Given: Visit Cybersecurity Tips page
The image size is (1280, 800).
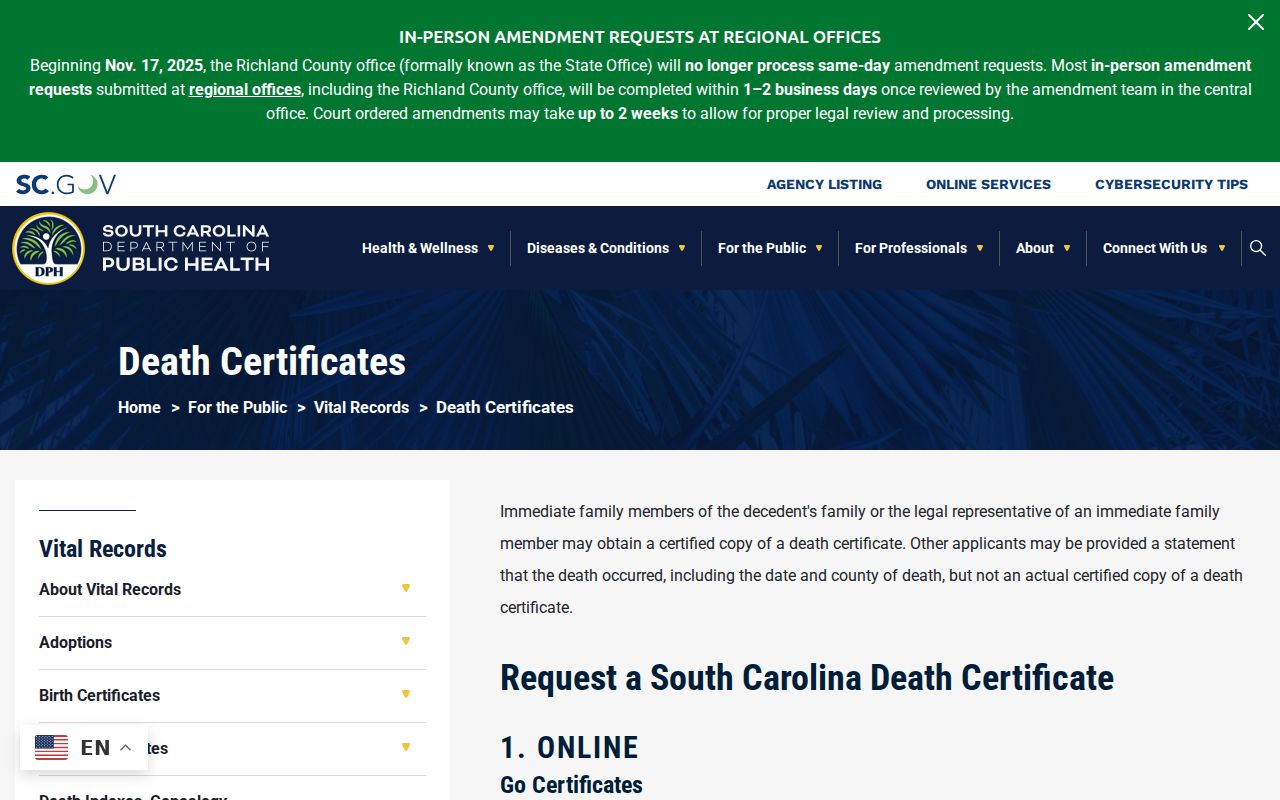Looking at the screenshot, I should pos(1171,184).
